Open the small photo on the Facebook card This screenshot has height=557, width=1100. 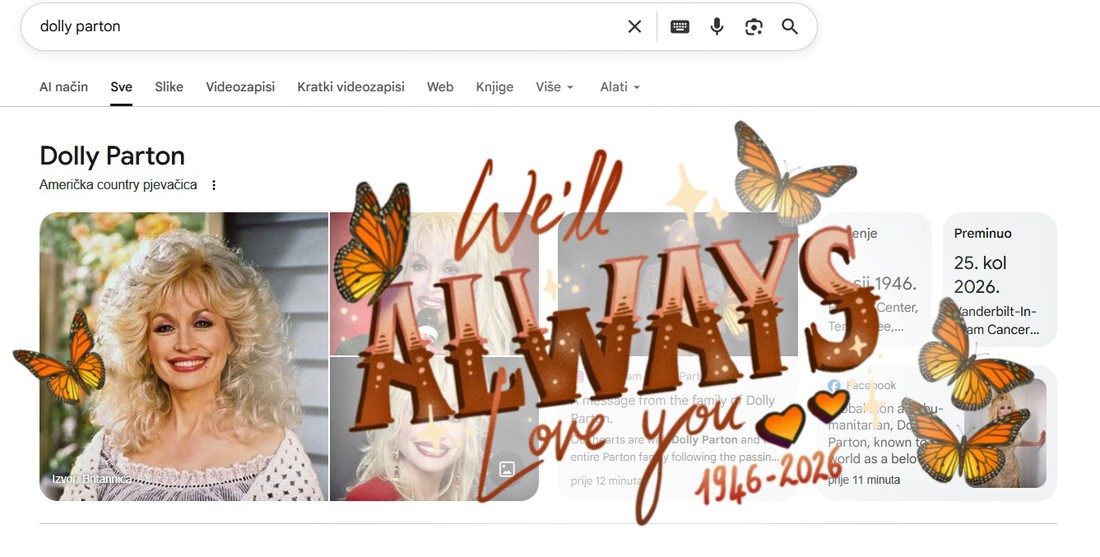(1005, 434)
